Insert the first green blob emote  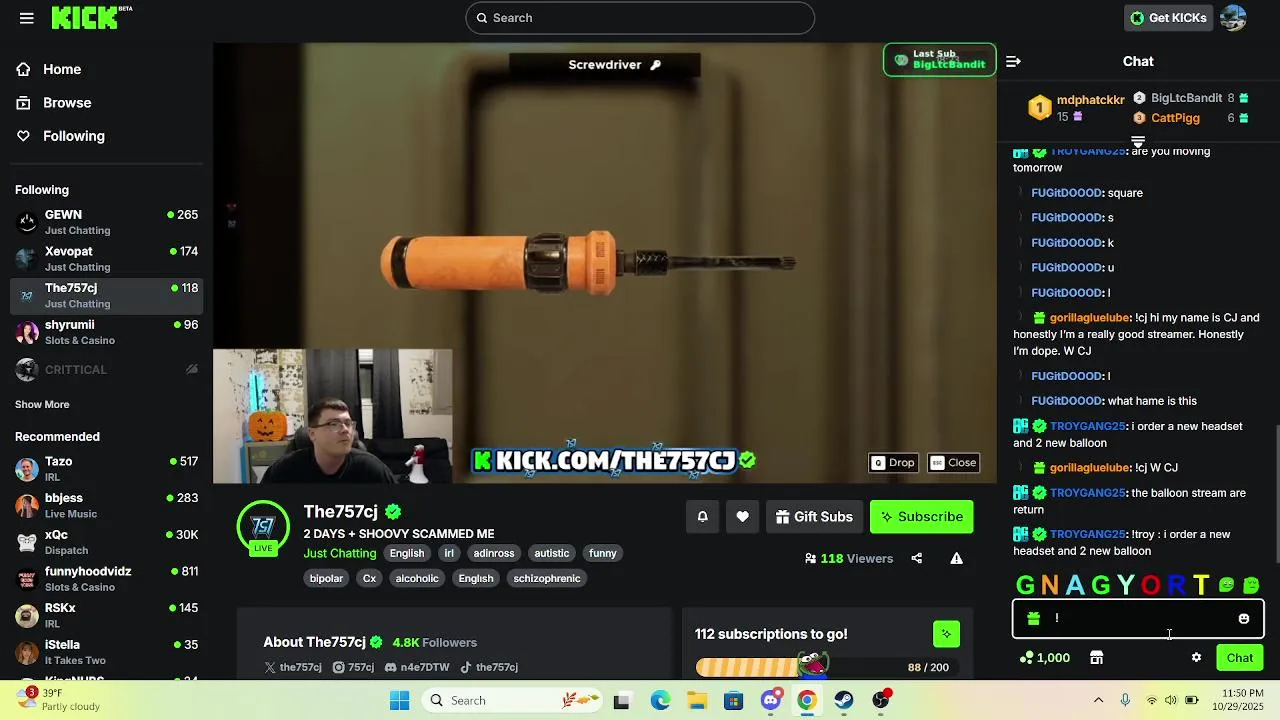pos(1226,585)
